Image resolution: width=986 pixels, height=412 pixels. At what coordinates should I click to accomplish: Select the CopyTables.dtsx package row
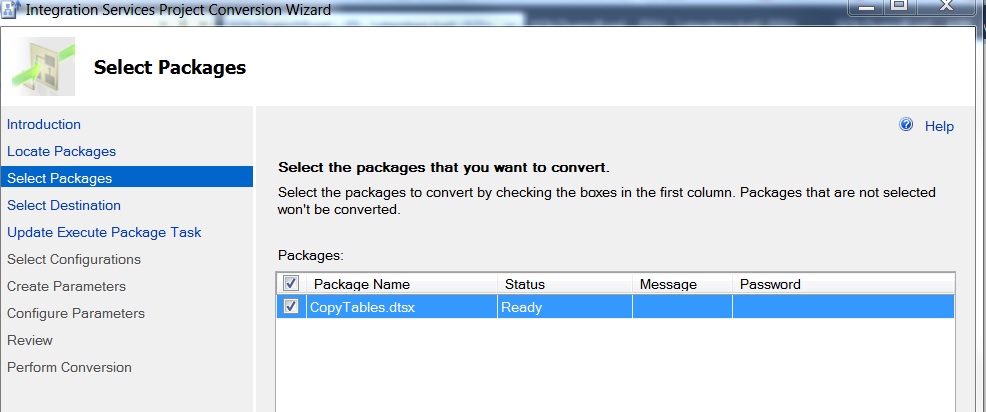[x=400, y=307]
